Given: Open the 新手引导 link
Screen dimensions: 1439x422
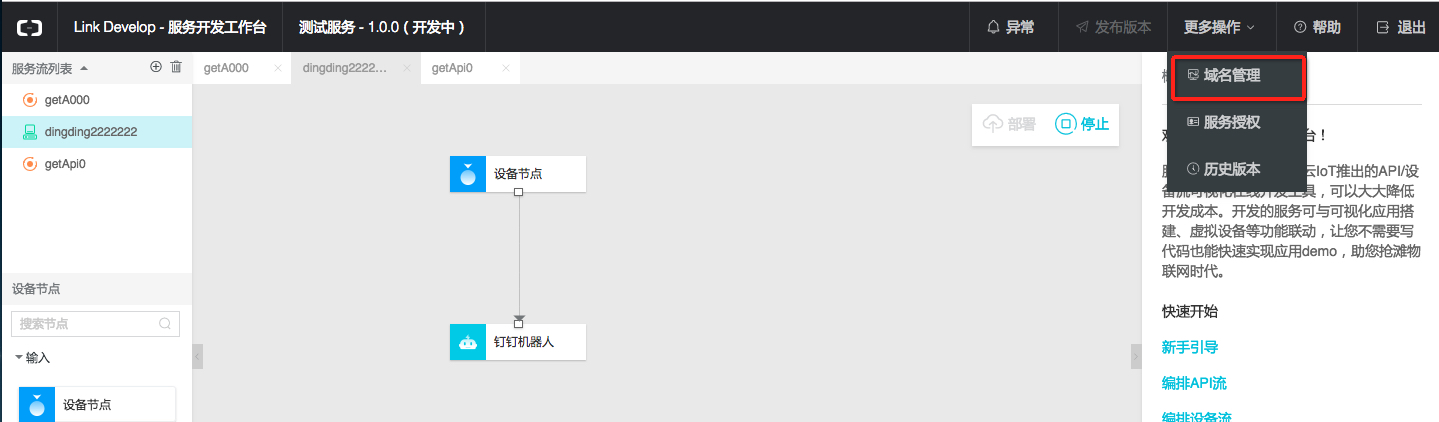Looking at the screenshot, I should tap(1190, 347).
